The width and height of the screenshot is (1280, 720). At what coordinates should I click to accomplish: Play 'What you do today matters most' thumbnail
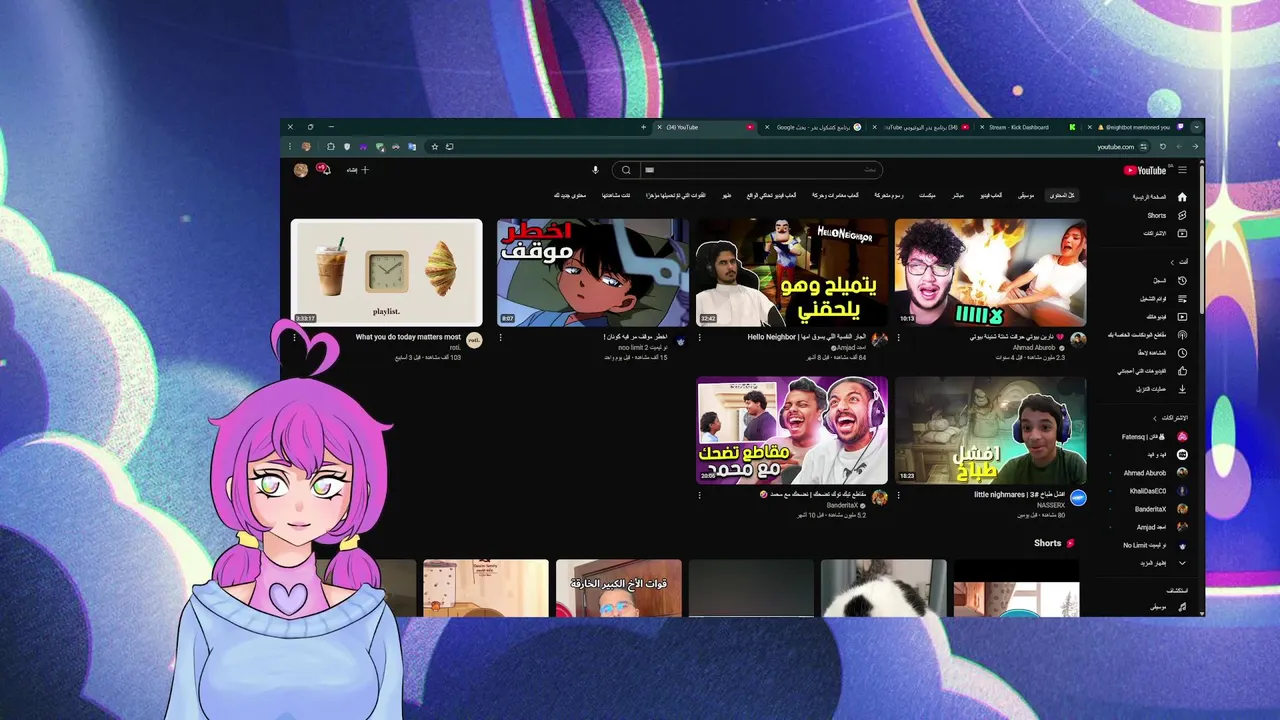point(387,273)
